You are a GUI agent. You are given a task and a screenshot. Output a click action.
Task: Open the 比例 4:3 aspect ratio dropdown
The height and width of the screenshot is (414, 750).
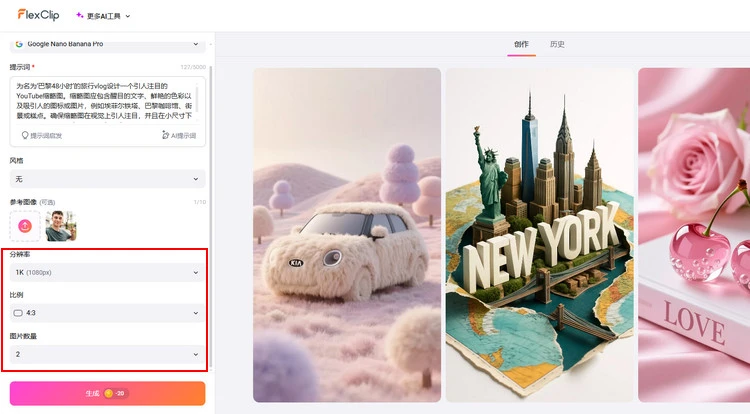pos(107,313)
